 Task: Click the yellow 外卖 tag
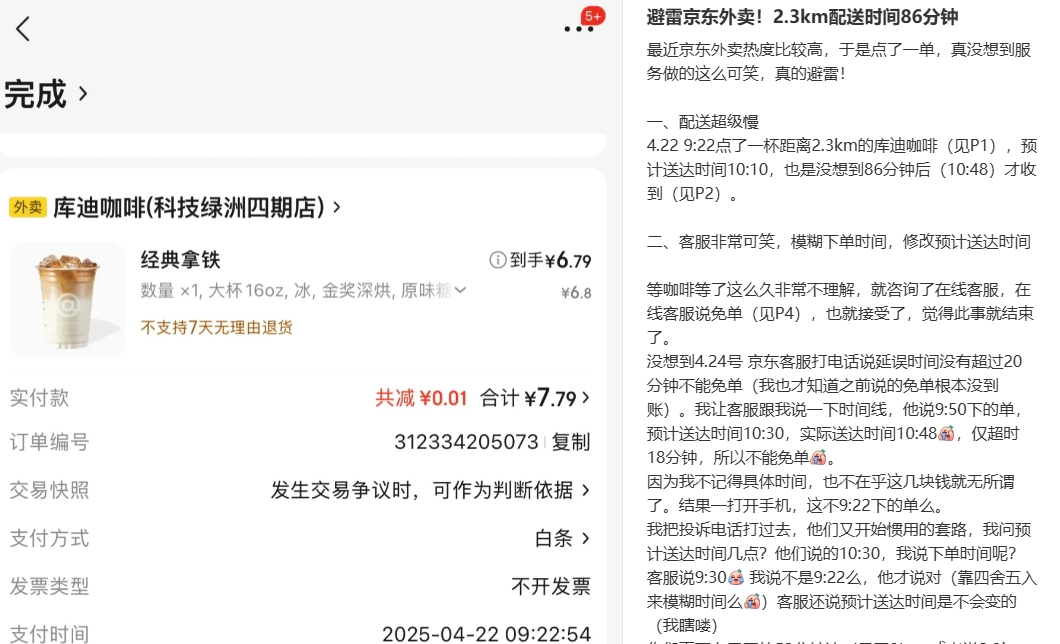[x=27, y=207]
